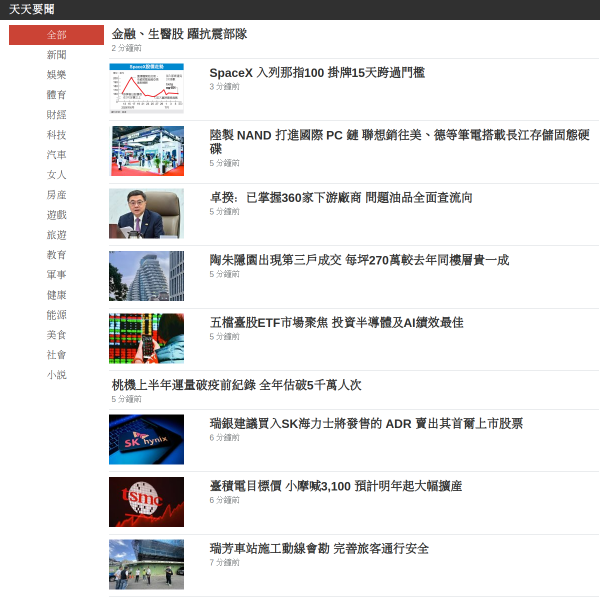
Task: Open the tsmc logo article thumbnail
Action: pos(146,502)
